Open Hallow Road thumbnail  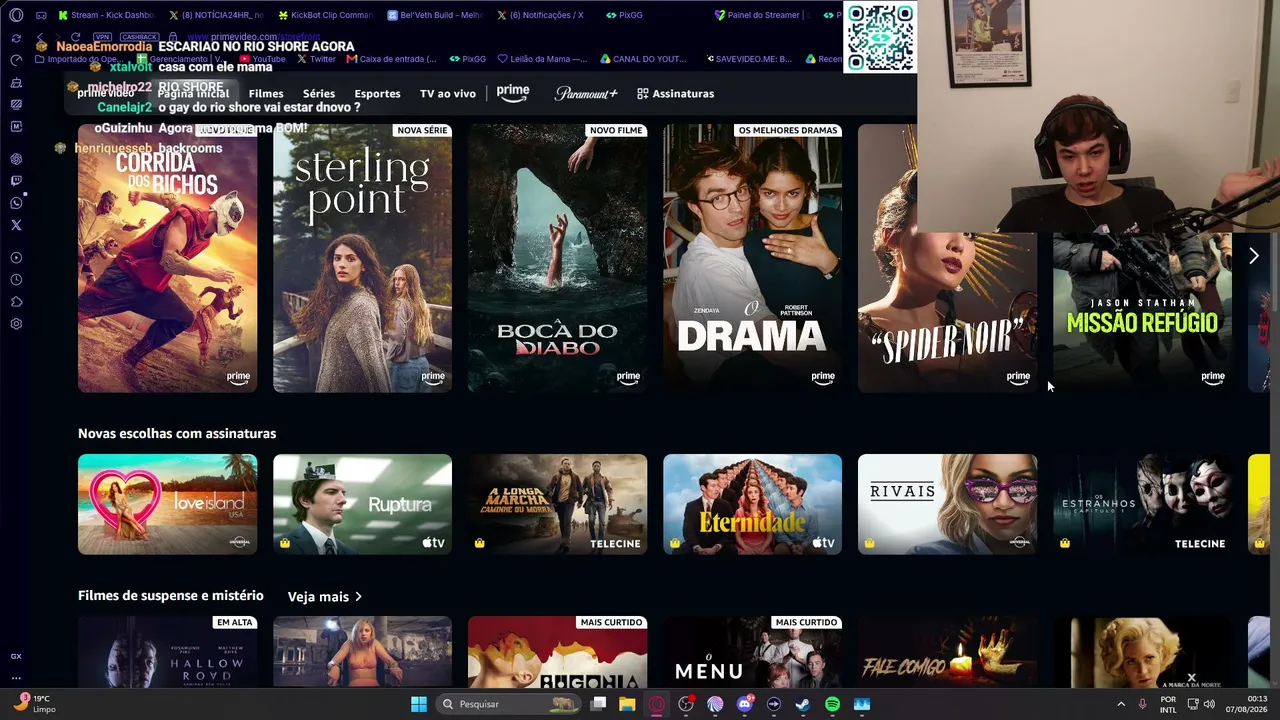pyautogui.click(x=167, y=652)
